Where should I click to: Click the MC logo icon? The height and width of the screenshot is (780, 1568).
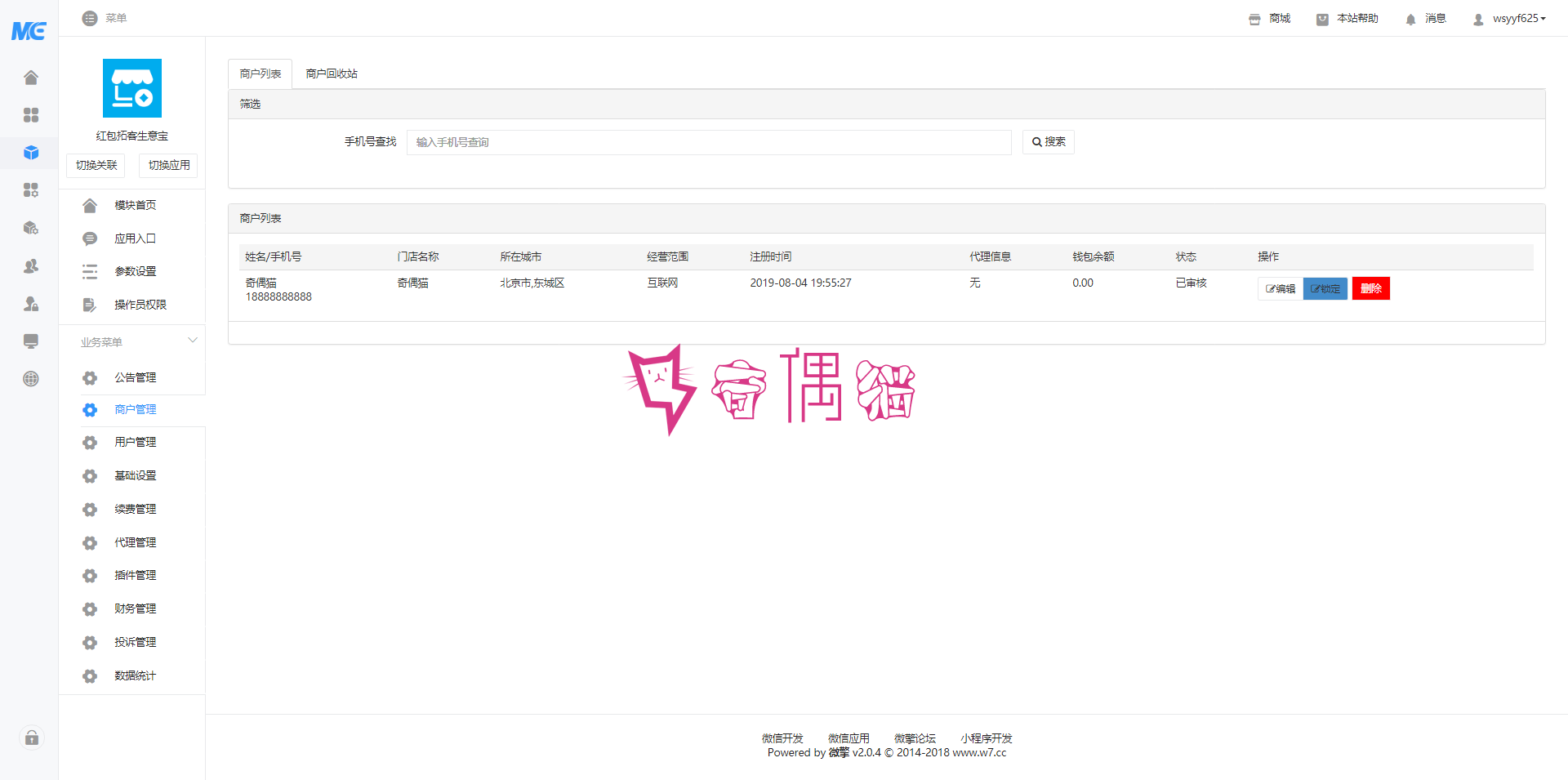[x=29, y=30]
